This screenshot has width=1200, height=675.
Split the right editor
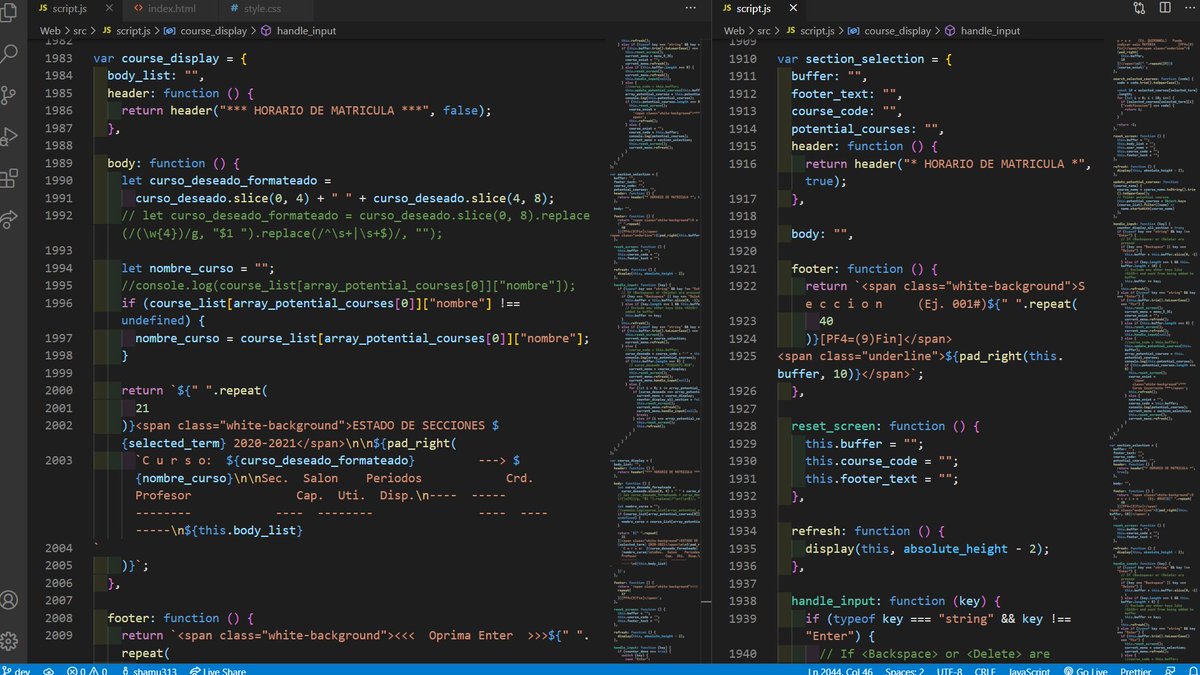(1163, 8)
